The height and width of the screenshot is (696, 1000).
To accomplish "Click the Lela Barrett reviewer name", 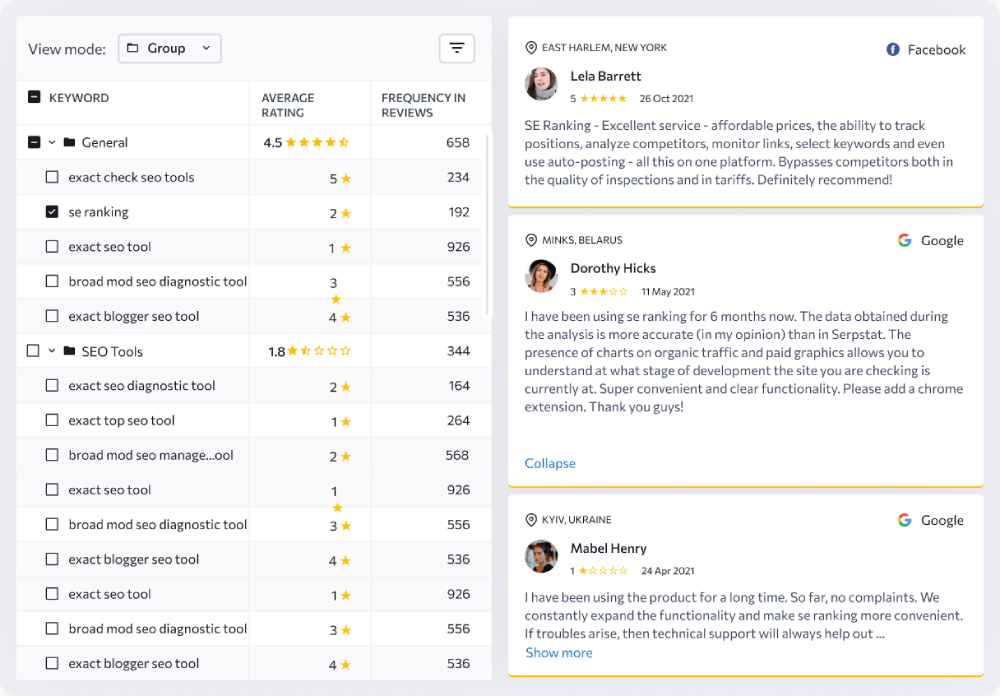I will [x=605, y=77].
